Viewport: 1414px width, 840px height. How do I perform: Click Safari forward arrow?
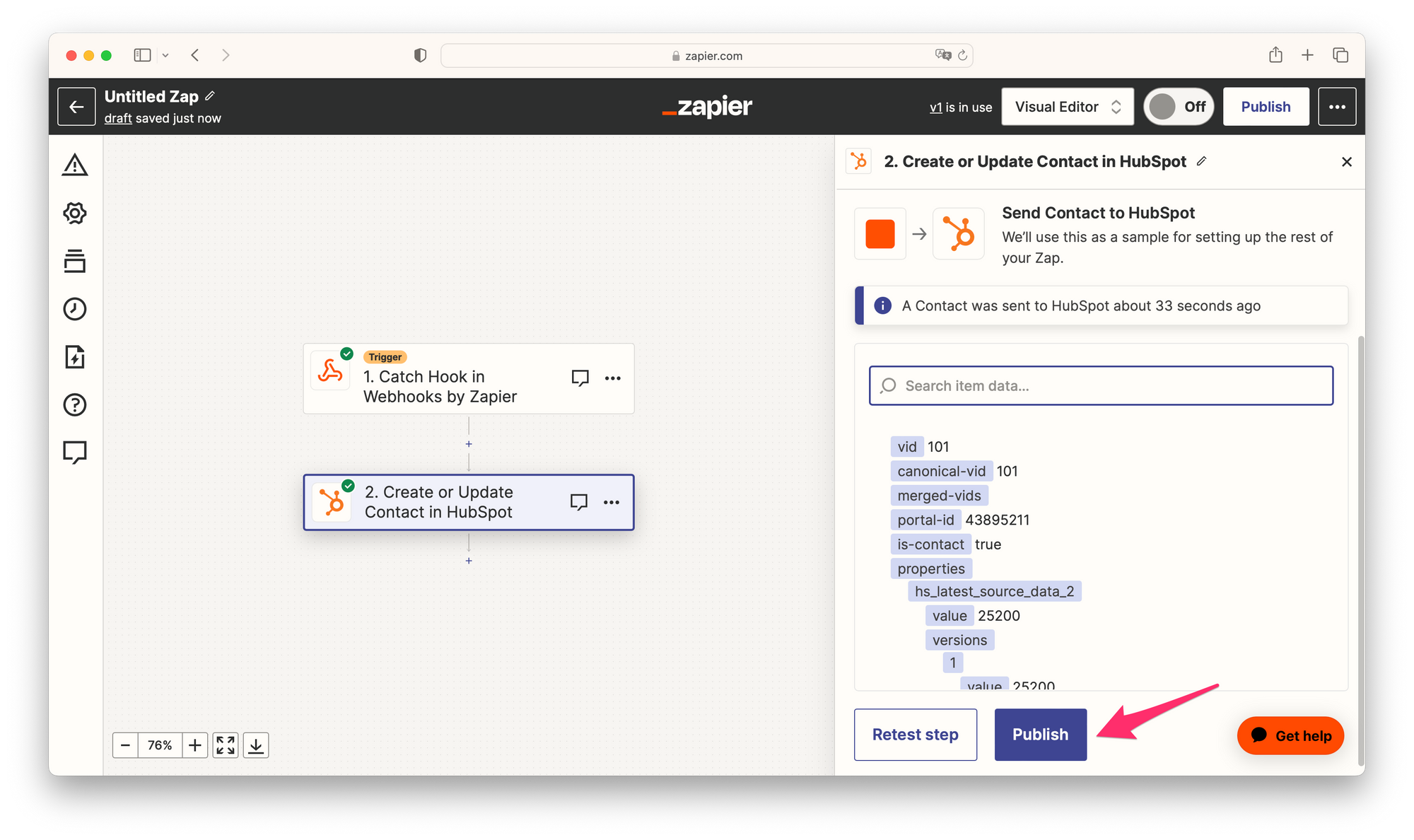[x=226, y=55]
